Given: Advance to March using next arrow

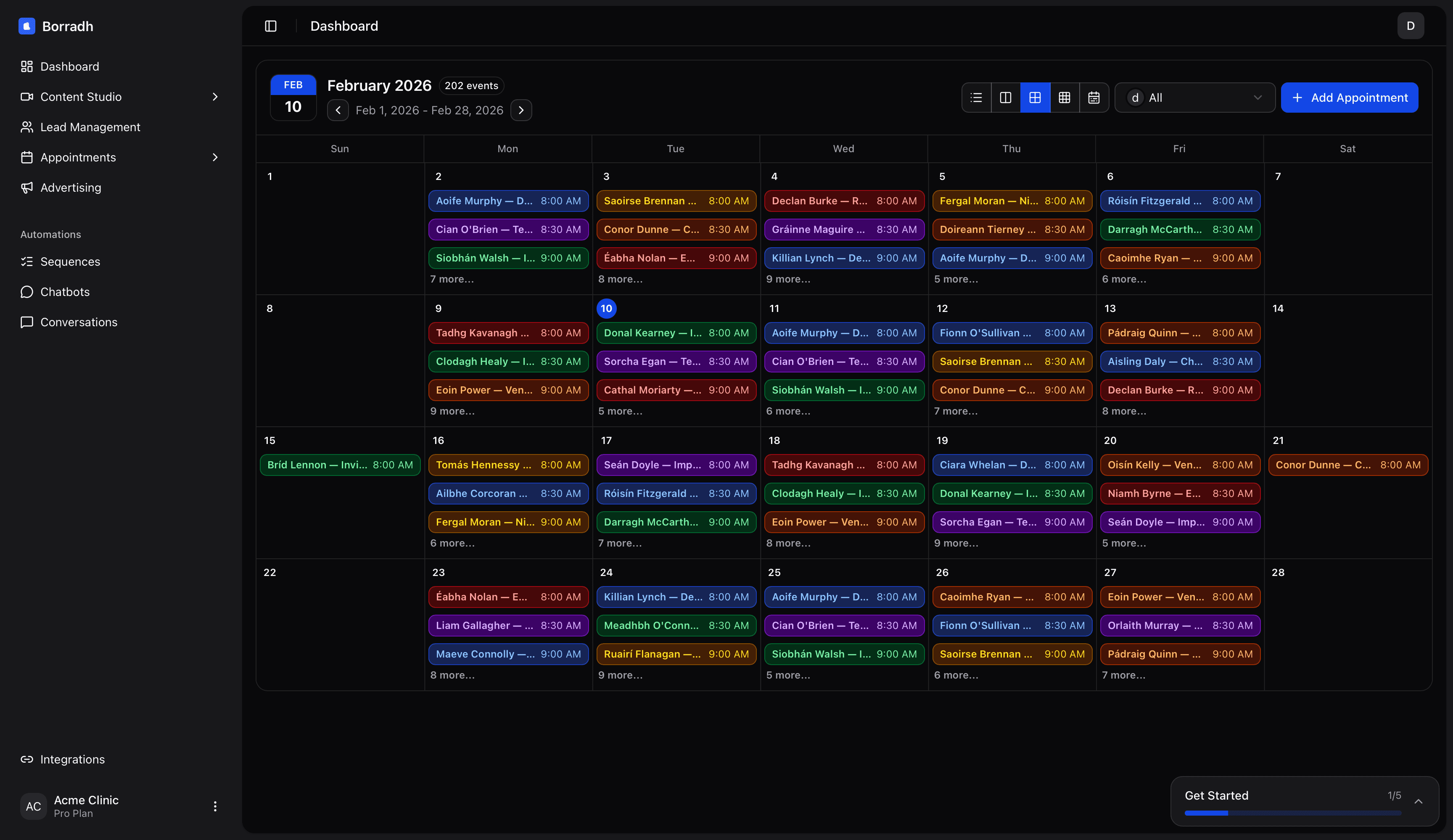Looking at the screenshot, I should coord(521,110).
